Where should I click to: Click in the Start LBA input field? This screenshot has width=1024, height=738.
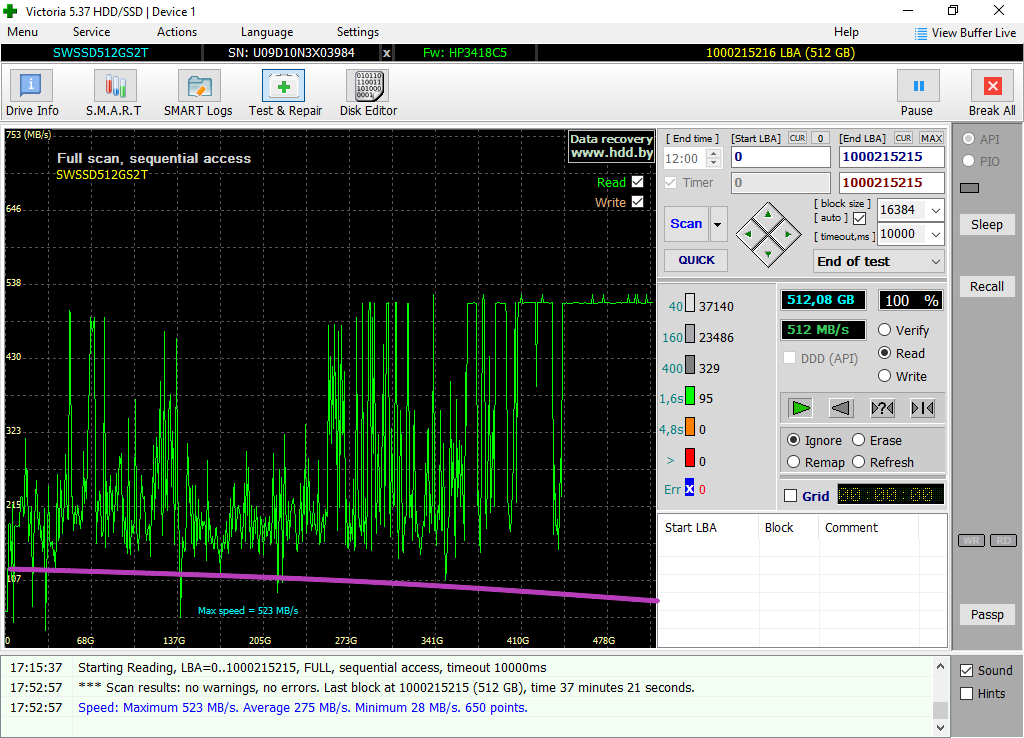[x=780, y=157]
